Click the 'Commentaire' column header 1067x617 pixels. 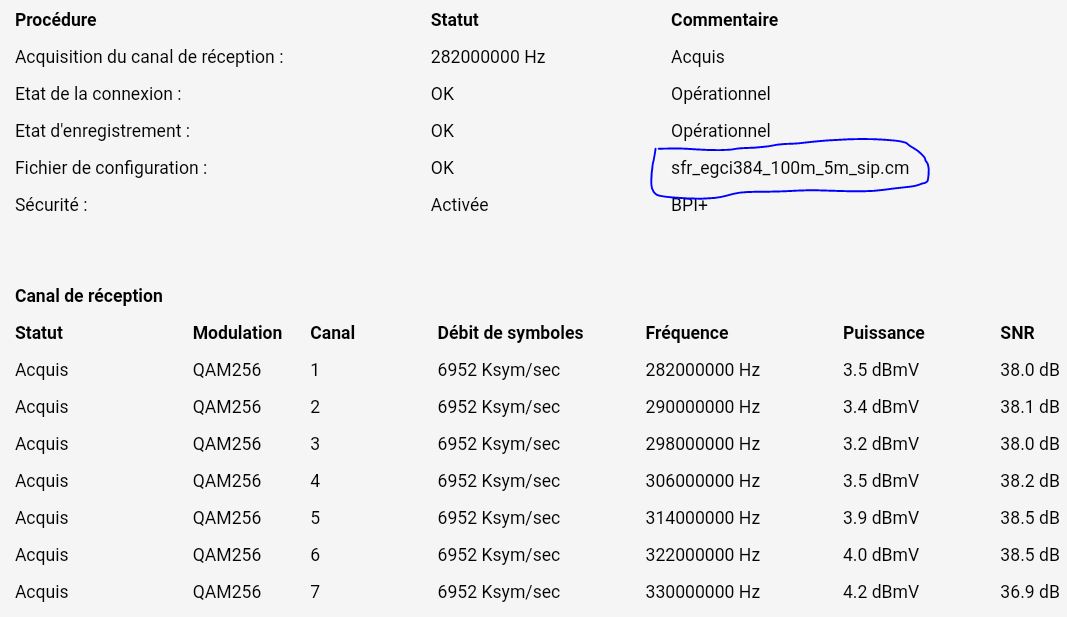(724, 20)
